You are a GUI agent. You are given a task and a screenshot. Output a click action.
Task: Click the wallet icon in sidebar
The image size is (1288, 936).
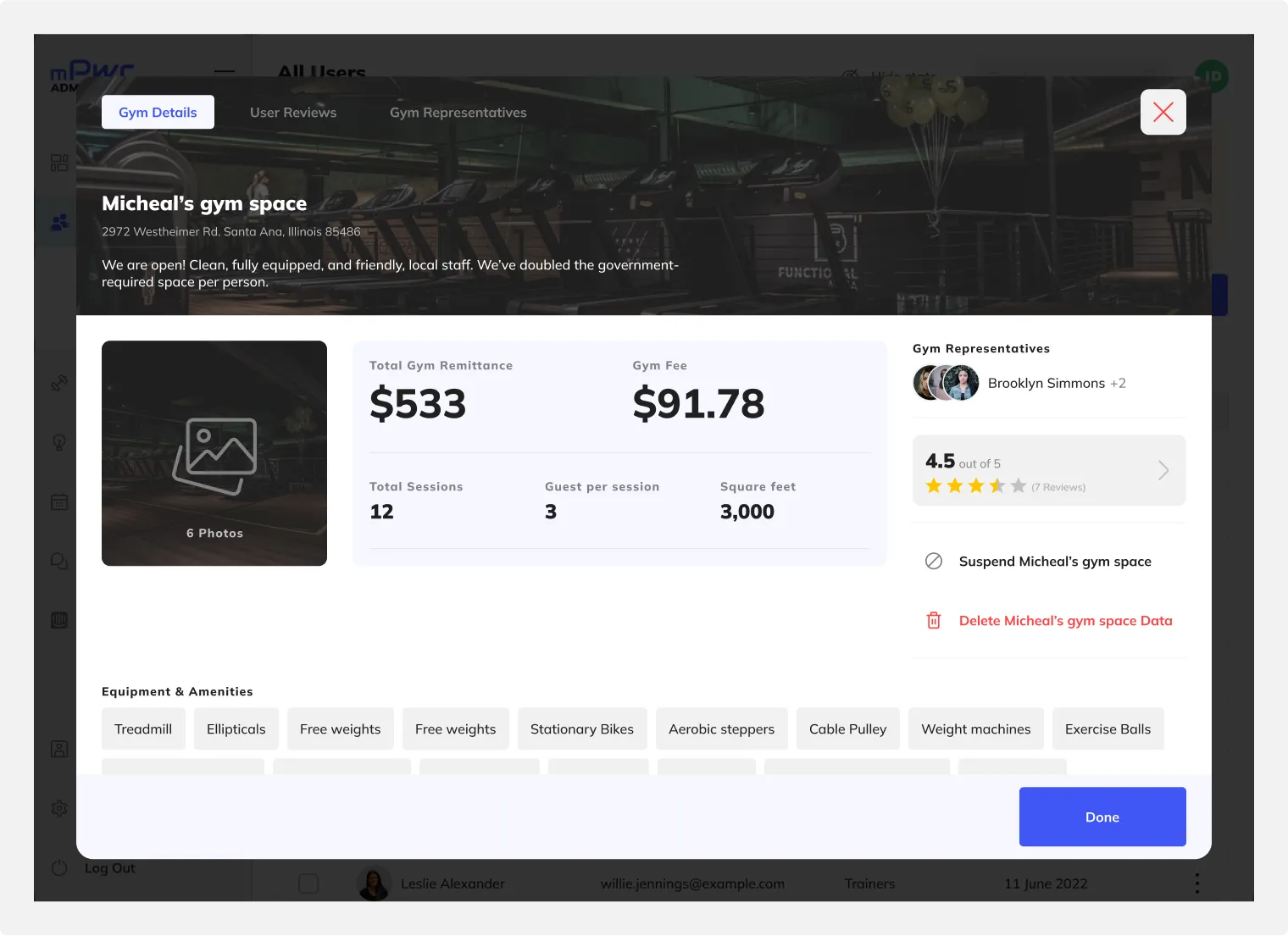(59, 620)
